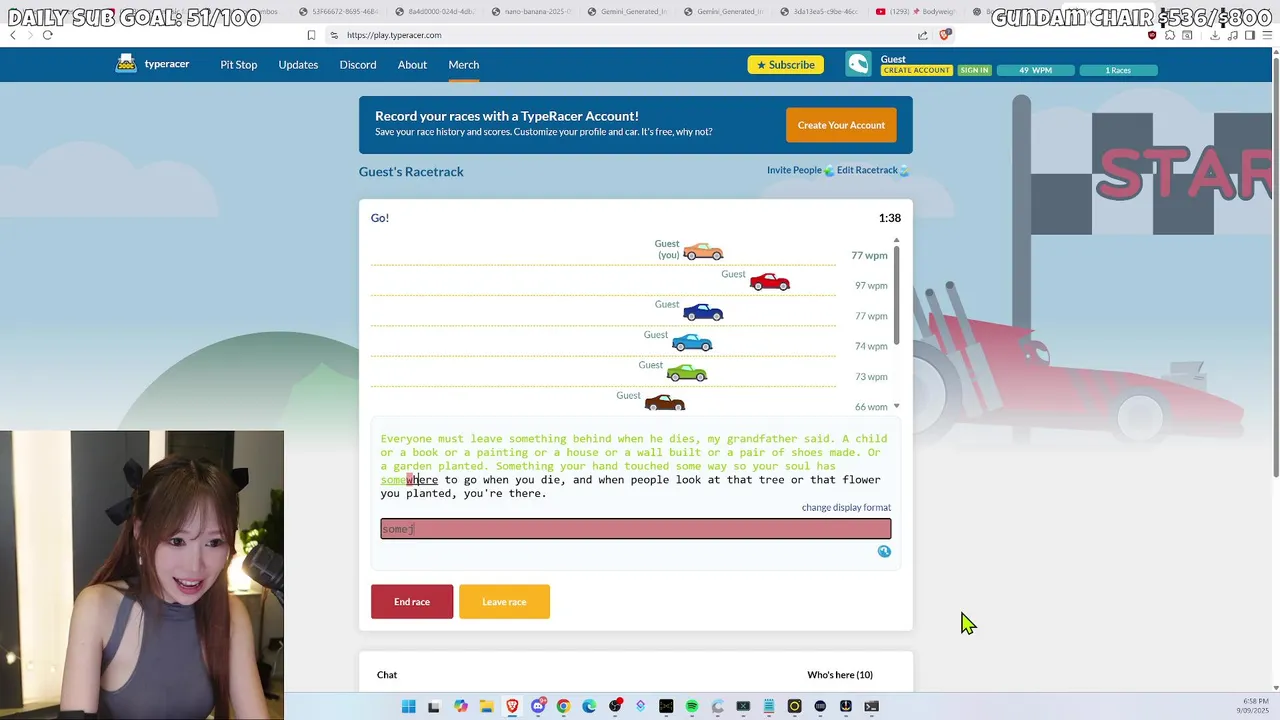Click the Subscribe button
The width and height of the screenshot is (1280, 720).
[786, 65]
